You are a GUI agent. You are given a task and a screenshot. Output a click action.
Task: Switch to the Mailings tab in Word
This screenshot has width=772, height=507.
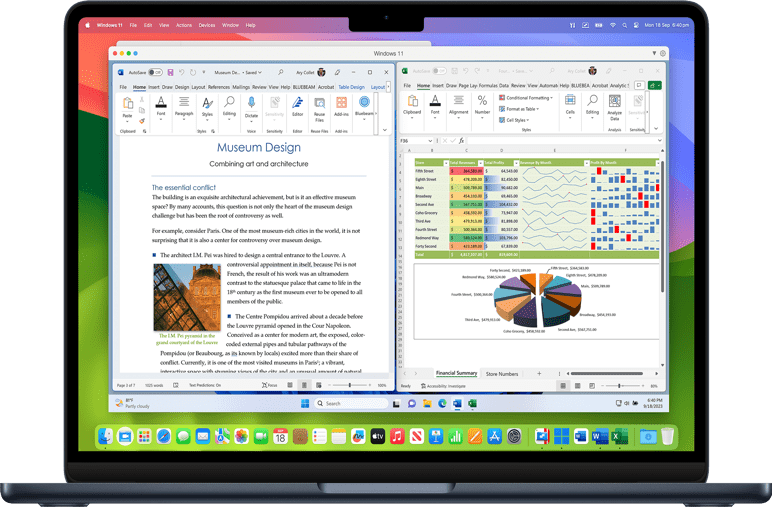pos(241,87)
